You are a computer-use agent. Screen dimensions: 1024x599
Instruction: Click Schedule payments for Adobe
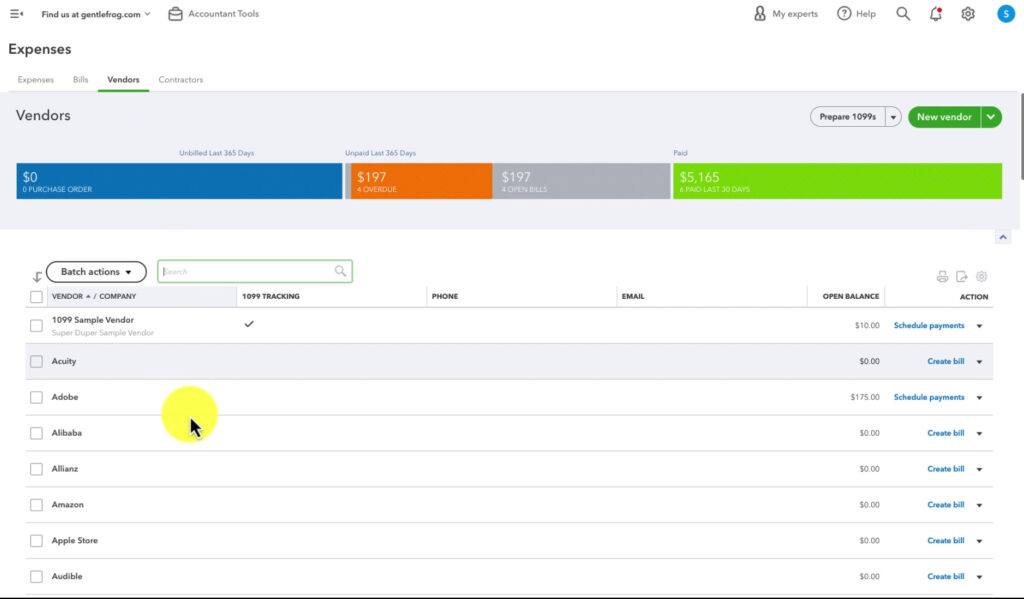pyautogui.click(x=930, y=397)
